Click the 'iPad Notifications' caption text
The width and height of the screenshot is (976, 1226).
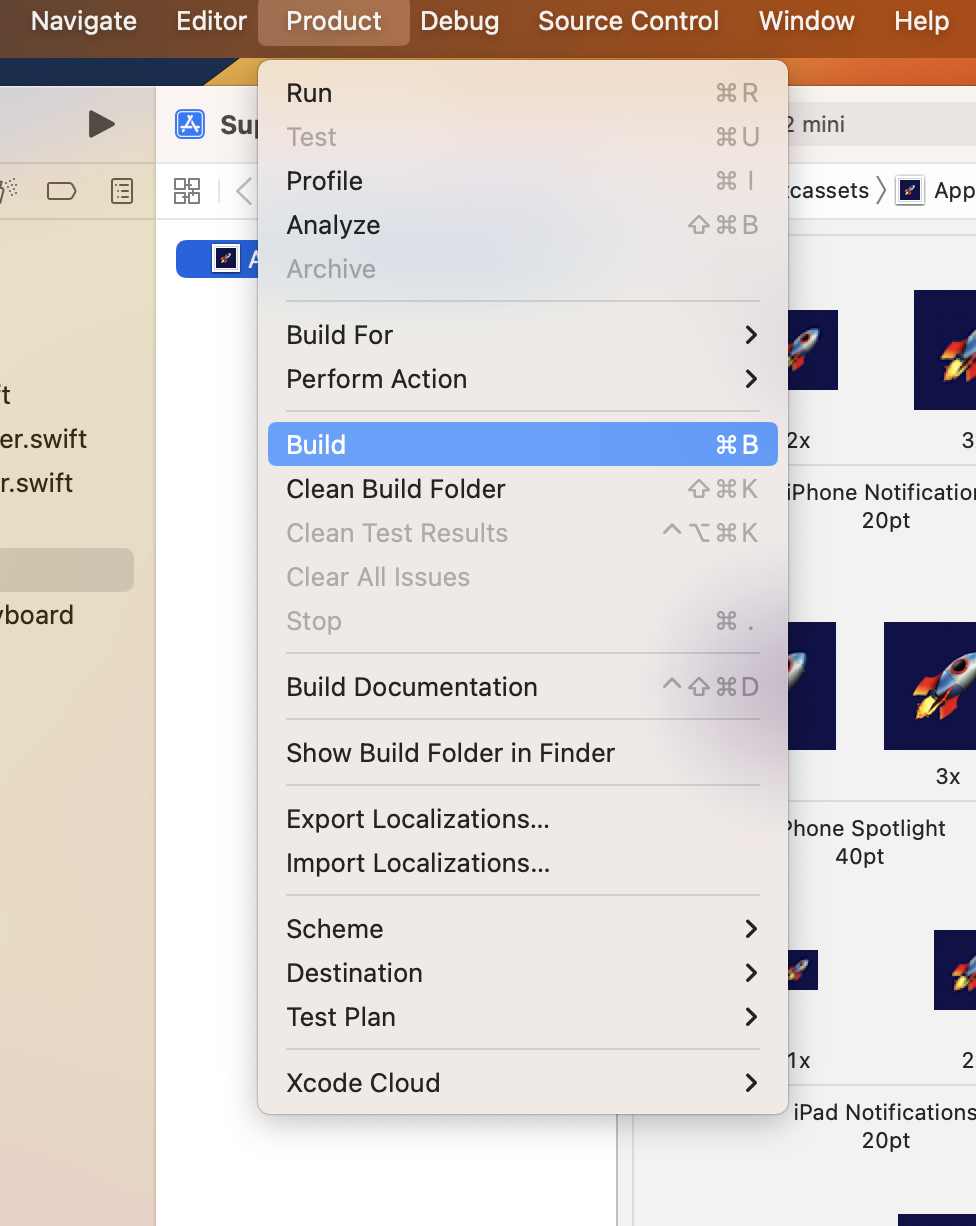884,1112
